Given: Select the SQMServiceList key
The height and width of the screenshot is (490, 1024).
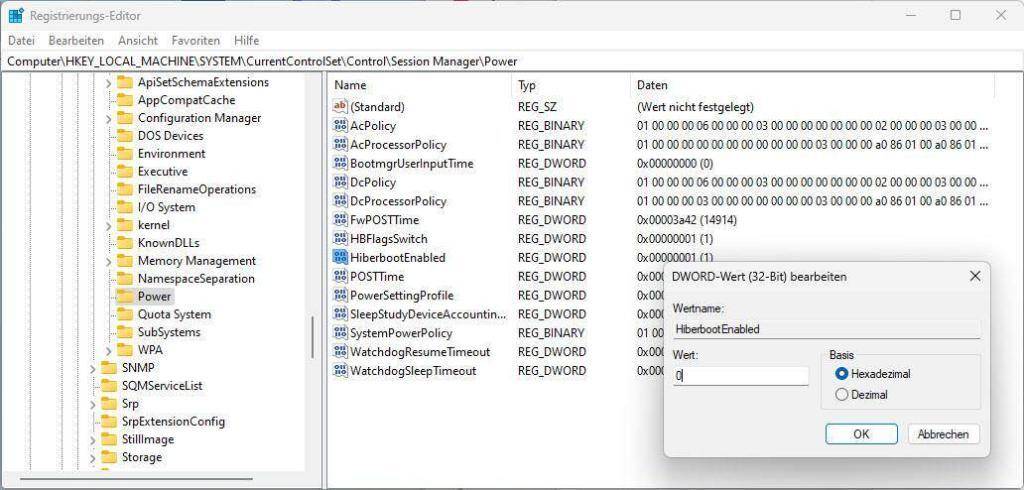Looking at the screenshot, I should coord(162,385).
